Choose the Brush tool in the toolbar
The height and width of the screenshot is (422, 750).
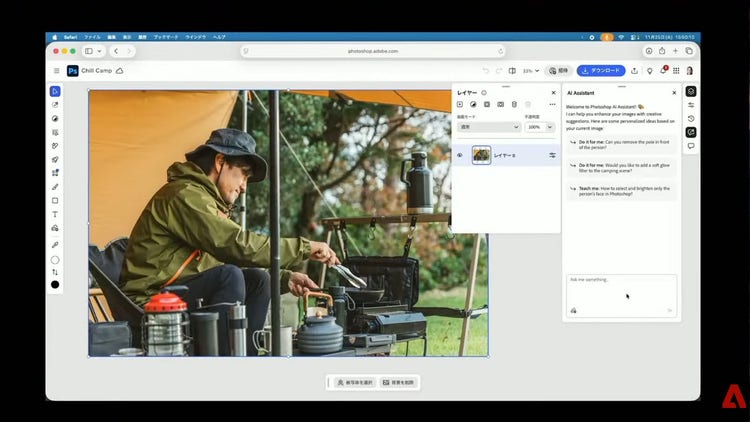click(x=55, y=186)
